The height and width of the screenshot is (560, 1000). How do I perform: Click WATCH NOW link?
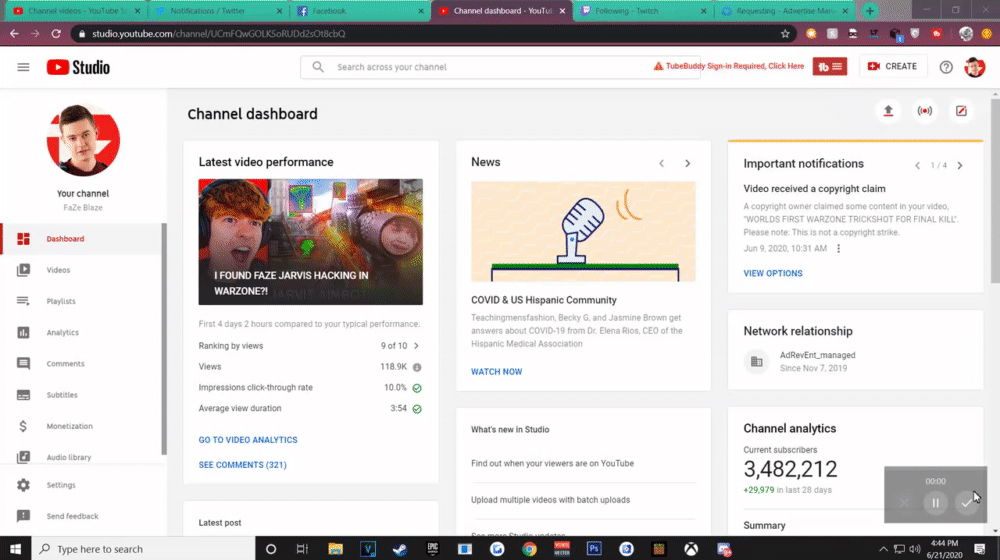tap(497, 372)
